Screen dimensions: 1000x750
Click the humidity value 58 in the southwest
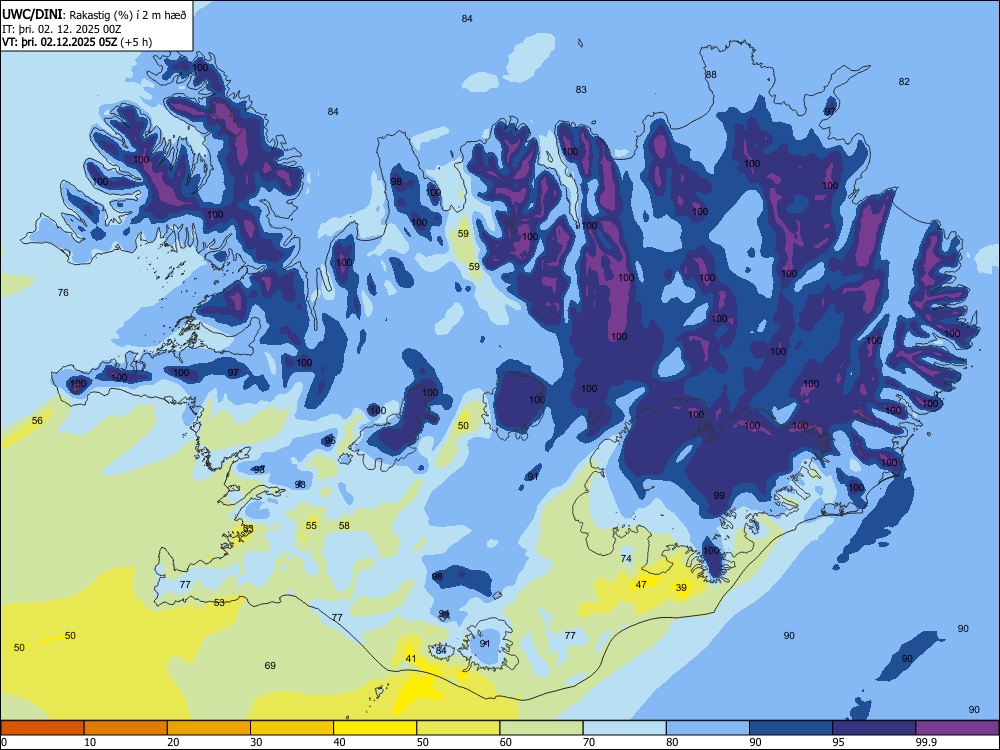coord(344,526)
